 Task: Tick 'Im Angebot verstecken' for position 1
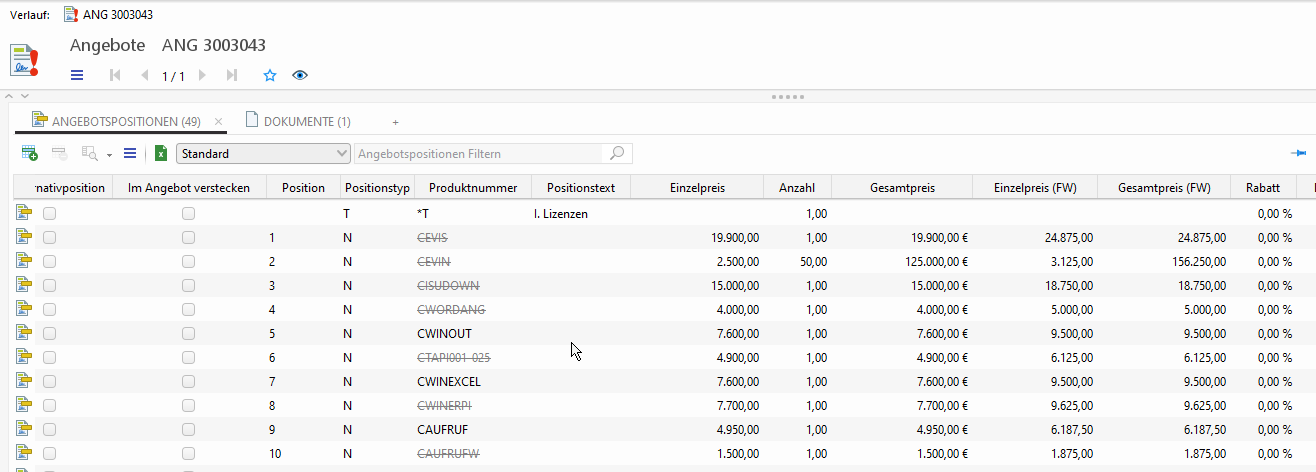pos(188,238)
